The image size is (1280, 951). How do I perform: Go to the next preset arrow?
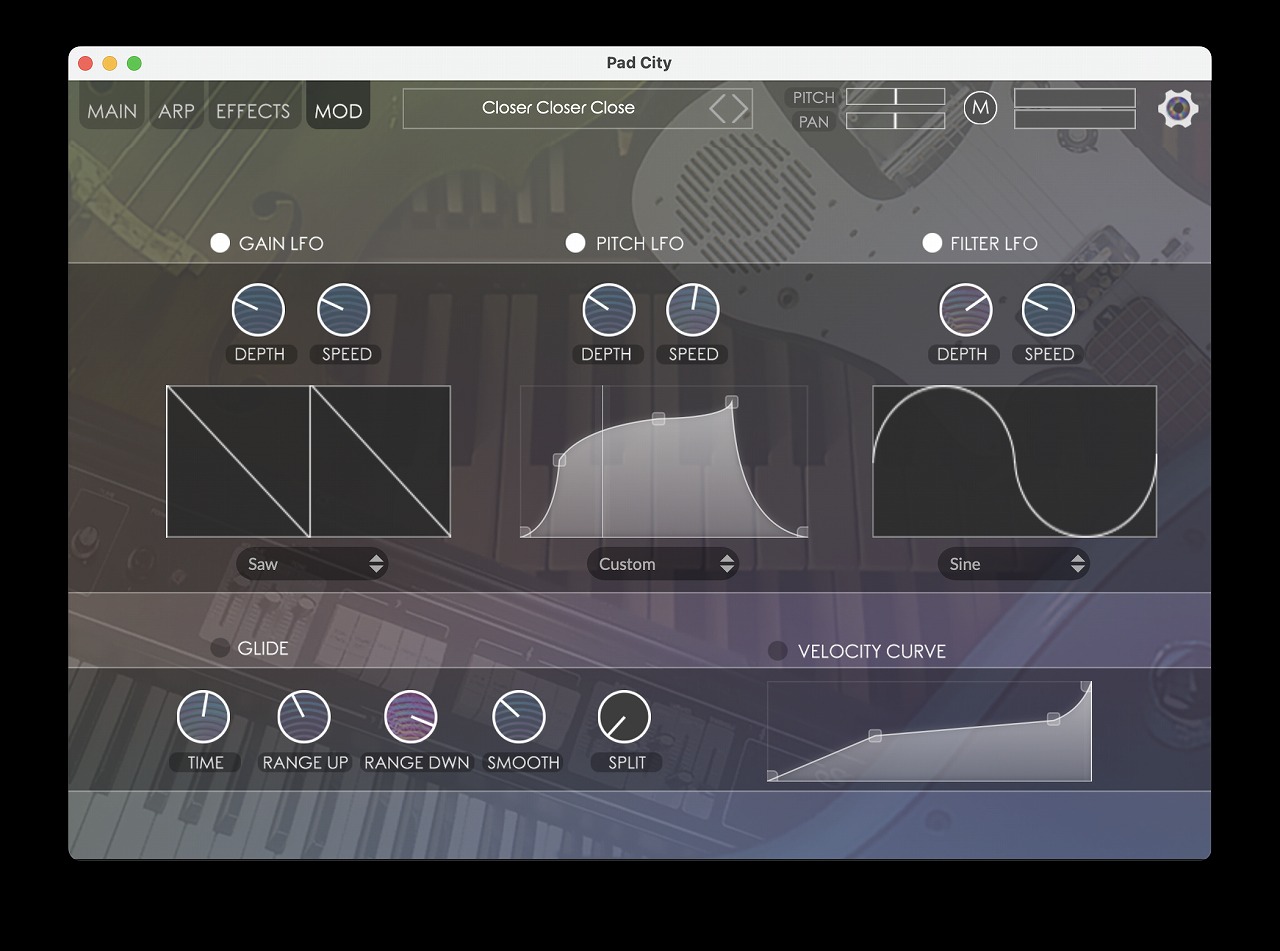coord(740,108)
